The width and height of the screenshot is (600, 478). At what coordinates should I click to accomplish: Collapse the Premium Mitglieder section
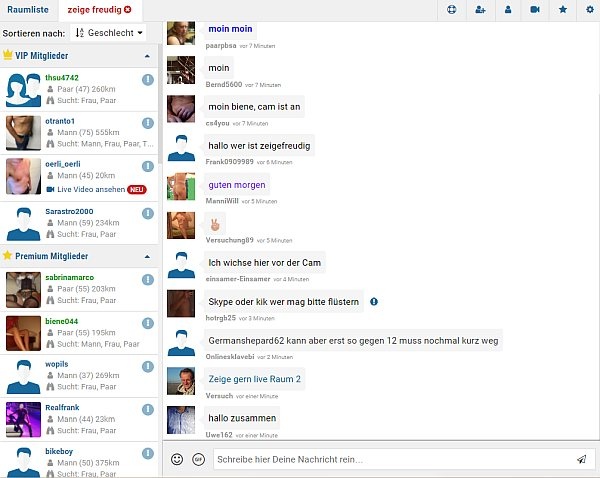tap(148, 256)
